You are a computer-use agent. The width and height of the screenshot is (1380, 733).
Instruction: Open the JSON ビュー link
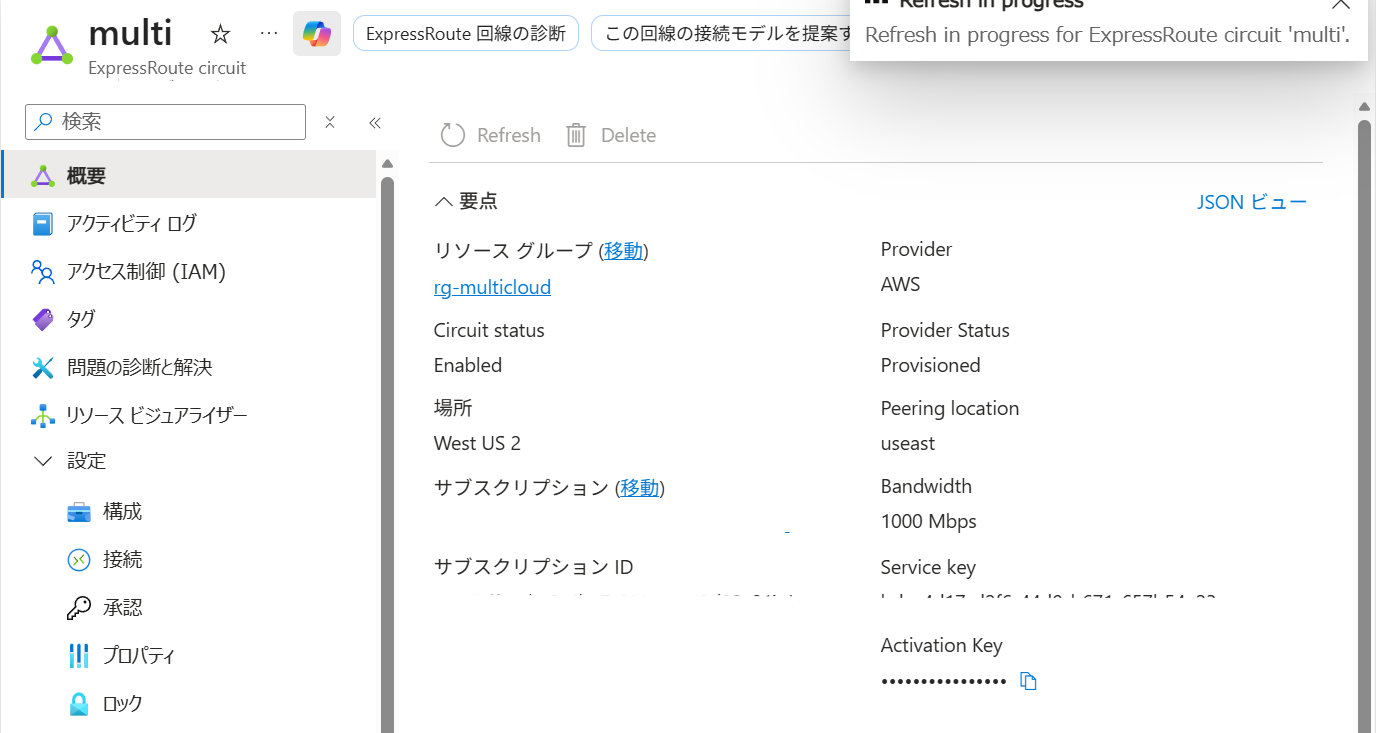pyautogui.click(x=1252, y=202)
